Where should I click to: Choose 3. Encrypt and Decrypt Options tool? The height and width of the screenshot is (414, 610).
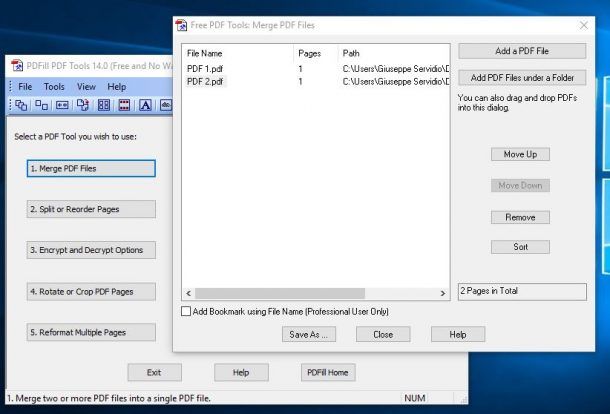coord(91,250)
